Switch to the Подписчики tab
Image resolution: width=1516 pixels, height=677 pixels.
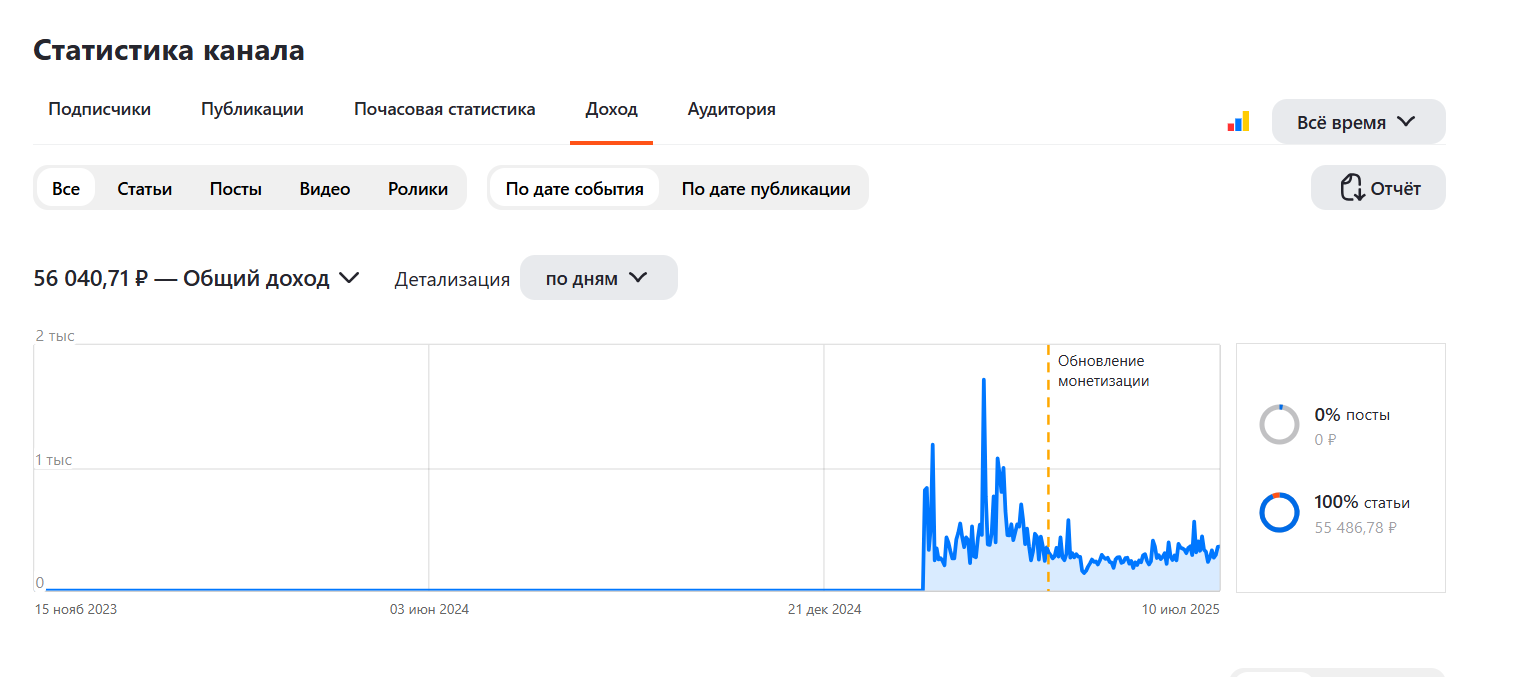pos(100,109)
